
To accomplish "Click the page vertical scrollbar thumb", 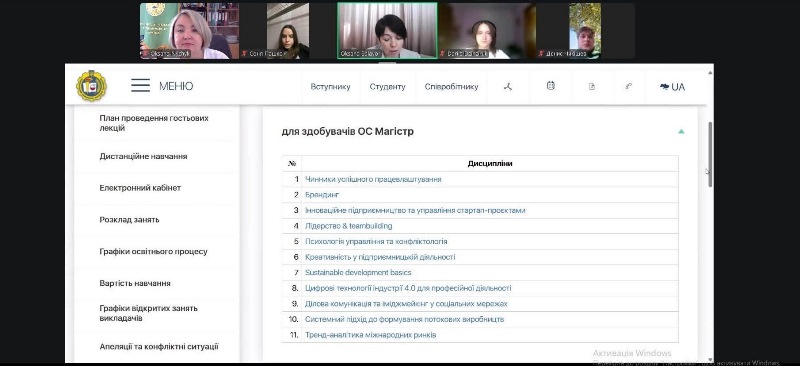I will [x=710, y=154].
